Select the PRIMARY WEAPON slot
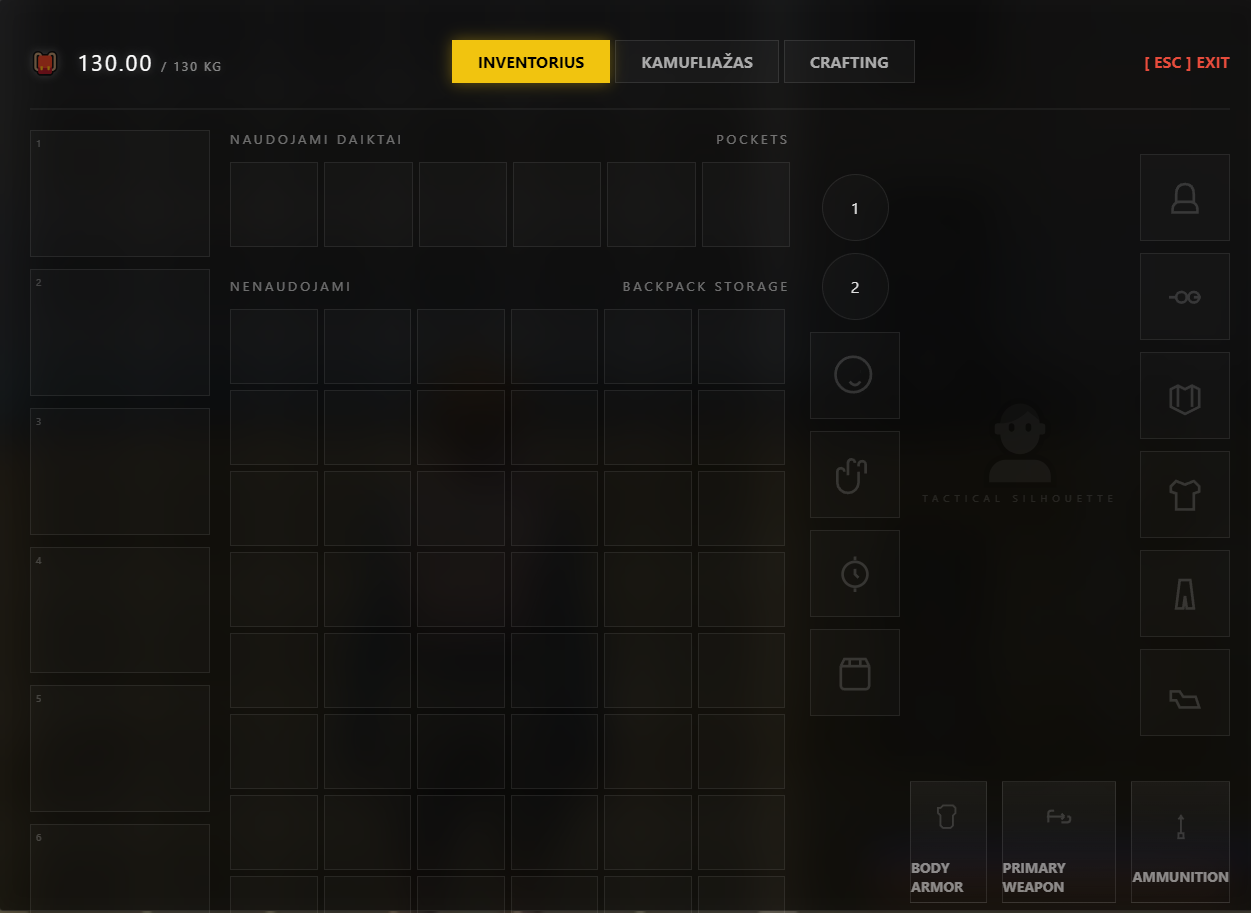 (1059, 842)
